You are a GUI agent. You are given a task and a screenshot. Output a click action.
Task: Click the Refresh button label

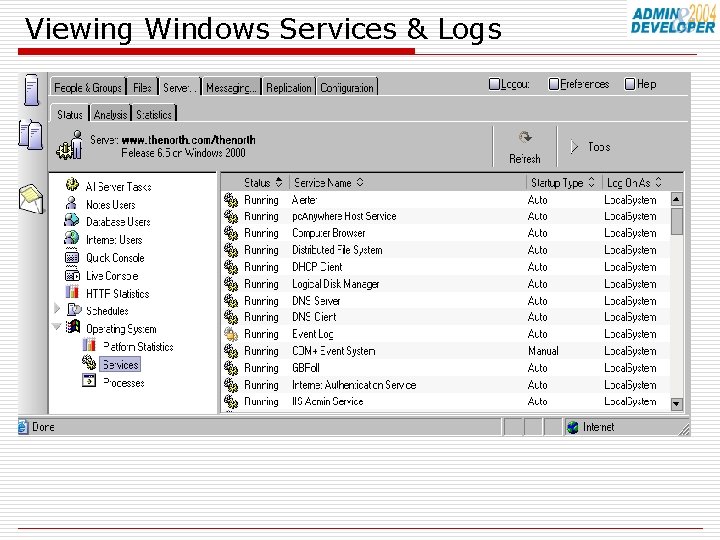525,159
